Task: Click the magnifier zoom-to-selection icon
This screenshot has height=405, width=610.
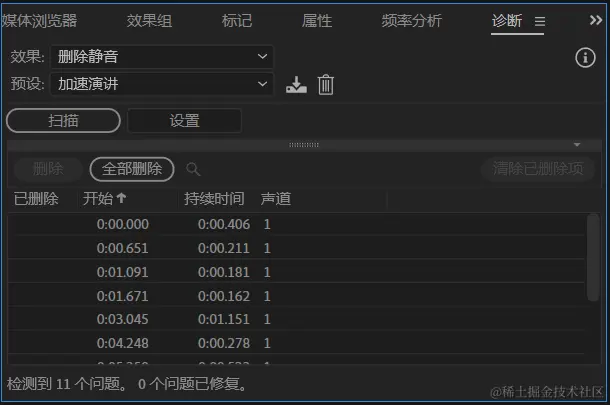Action: pyautogui.click(x=193, y=169)
